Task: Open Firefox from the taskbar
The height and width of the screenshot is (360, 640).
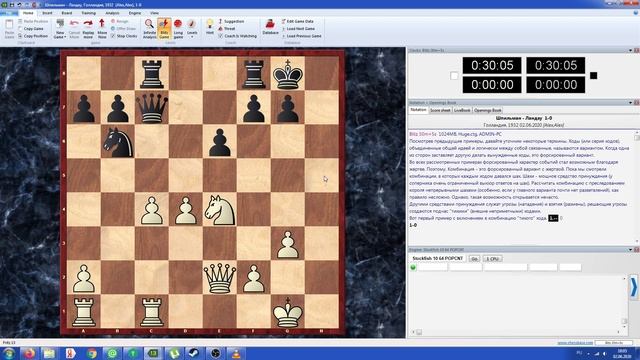Action: coord(29,353)
